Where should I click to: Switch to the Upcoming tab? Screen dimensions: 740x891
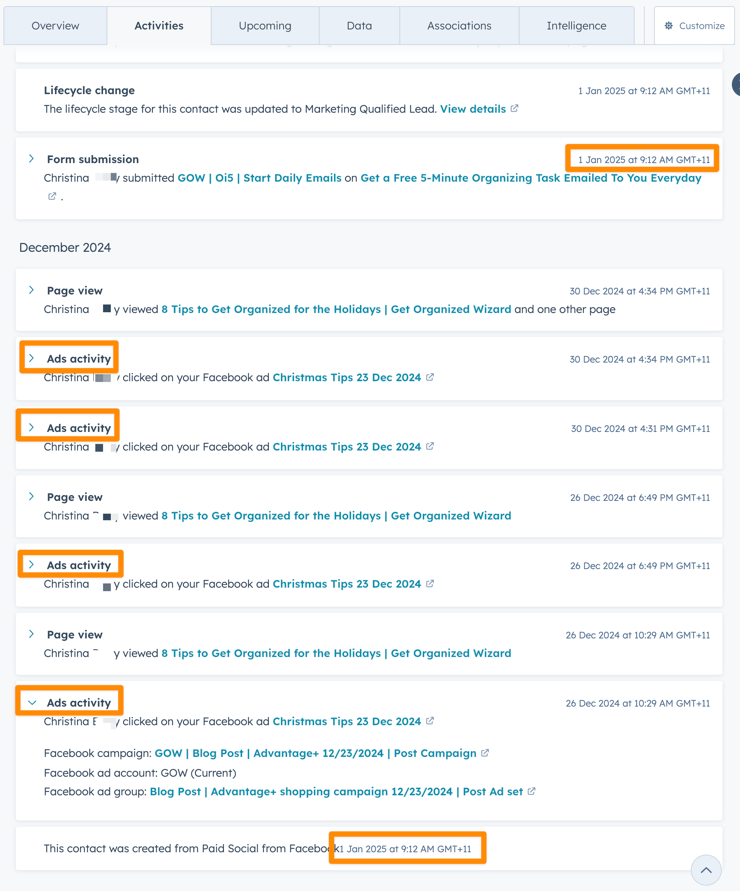point(265,26)
